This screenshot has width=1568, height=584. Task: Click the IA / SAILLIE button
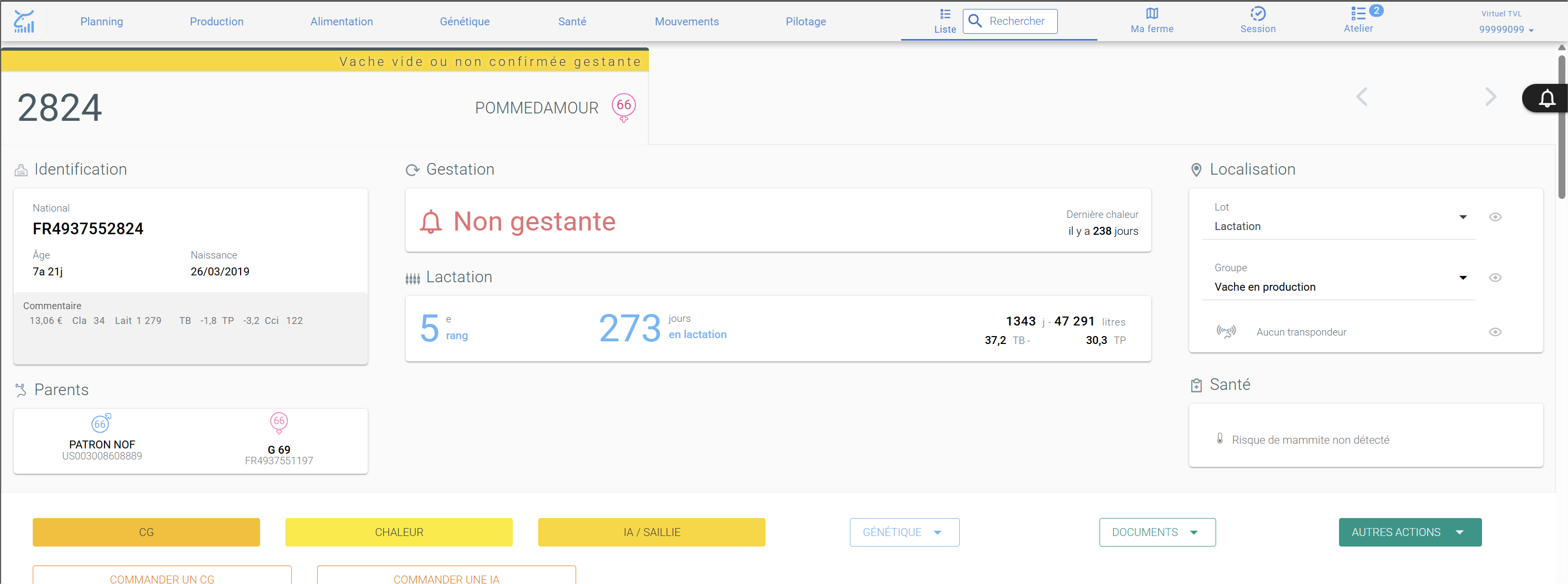coord(651,532)
